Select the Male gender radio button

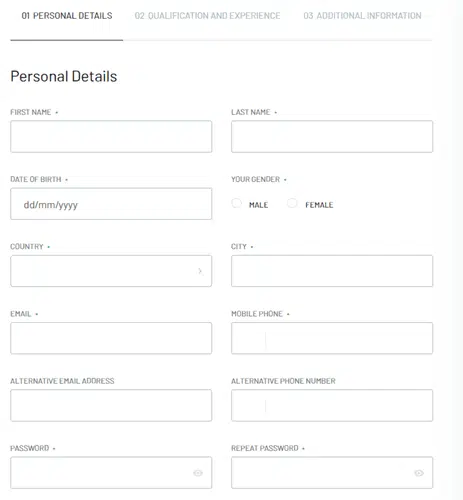pos(236,203)
